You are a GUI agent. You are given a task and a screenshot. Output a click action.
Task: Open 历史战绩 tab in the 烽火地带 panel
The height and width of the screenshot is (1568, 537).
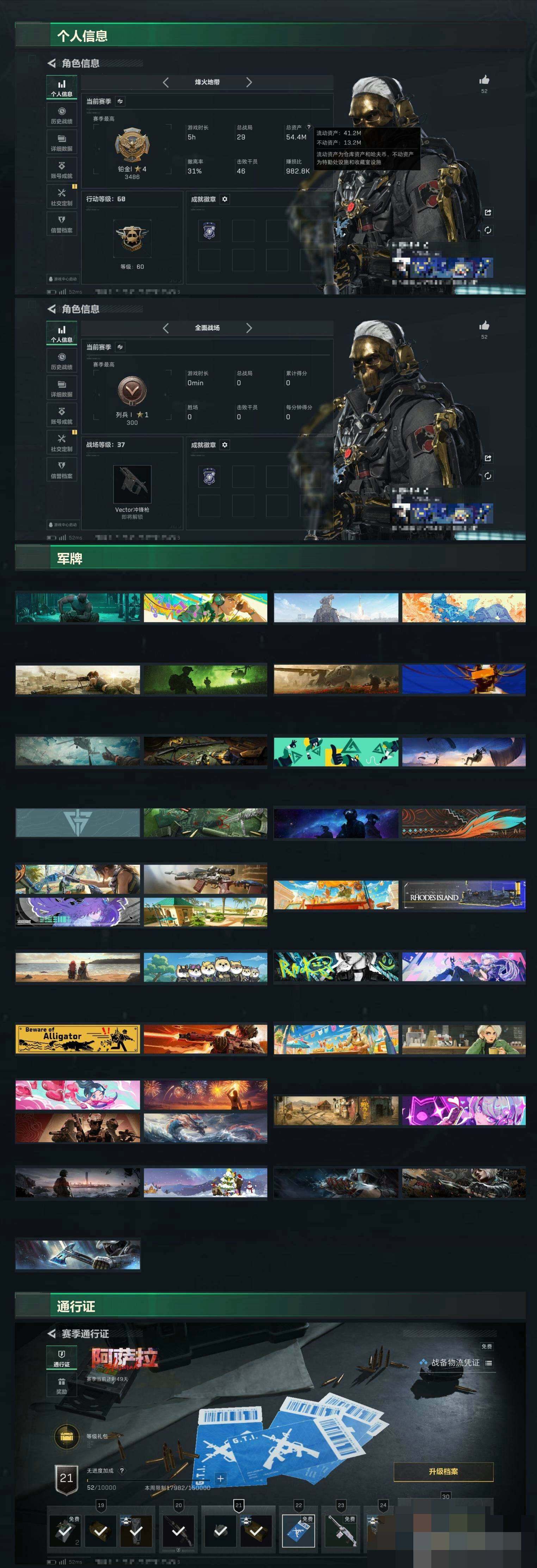click(x=61, y=115)
